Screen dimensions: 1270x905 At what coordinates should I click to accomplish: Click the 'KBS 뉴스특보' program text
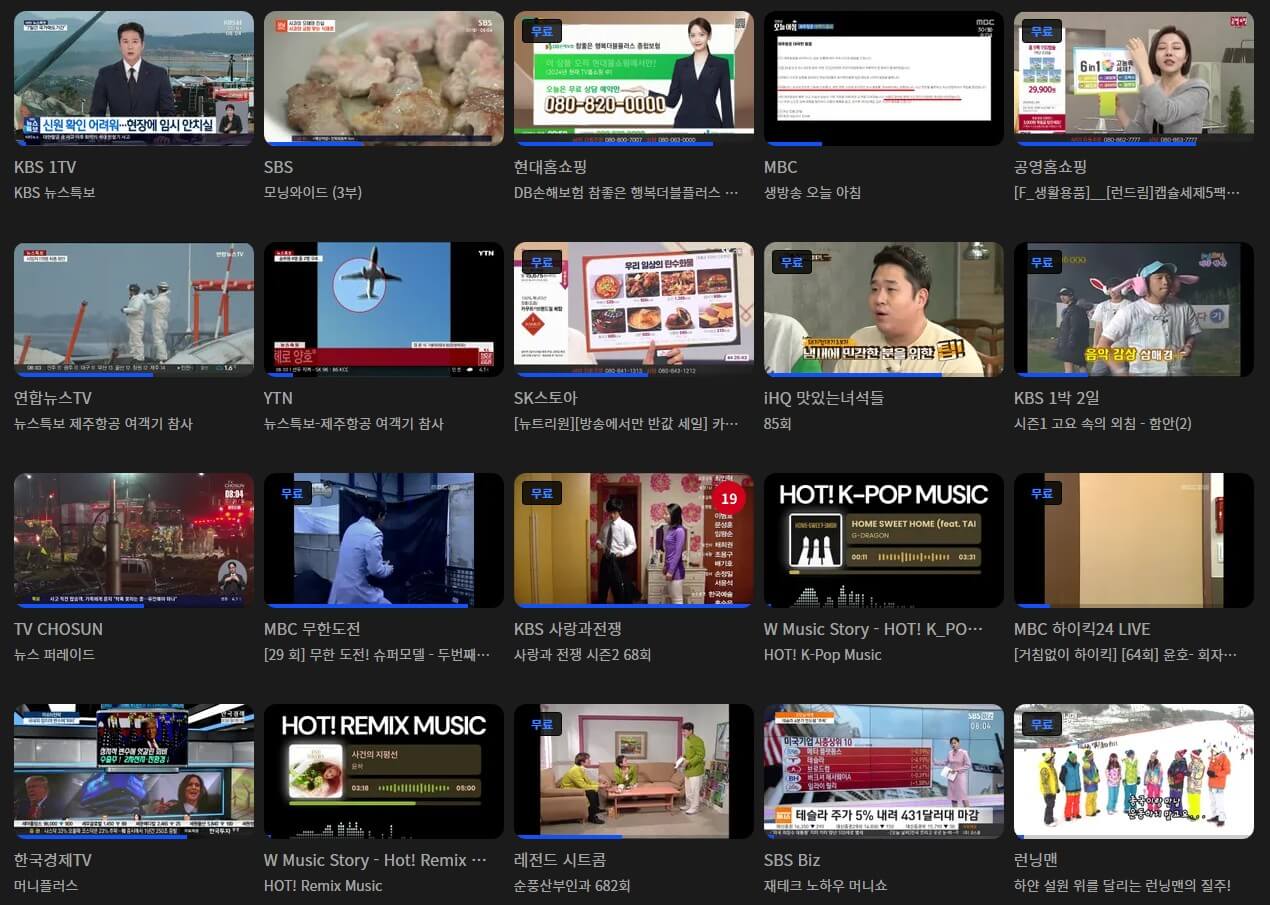coord(55,192)
